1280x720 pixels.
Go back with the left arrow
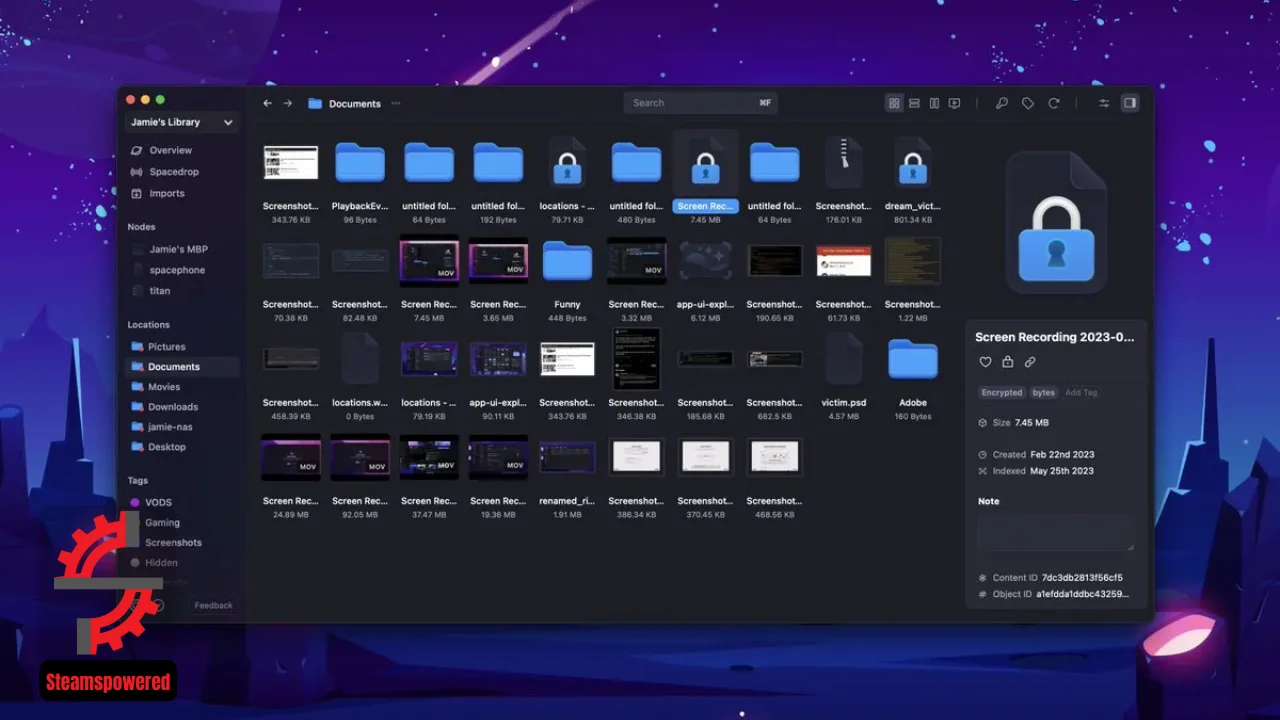[x=267, y=103]
